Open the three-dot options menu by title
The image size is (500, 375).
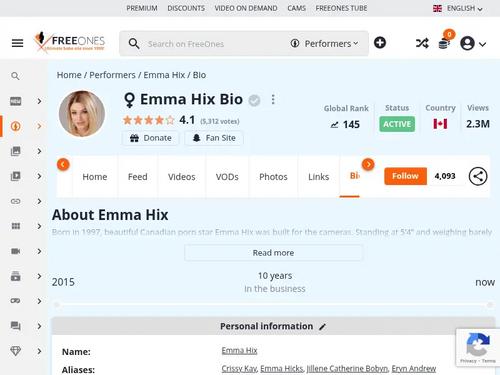tap(273, 99)
